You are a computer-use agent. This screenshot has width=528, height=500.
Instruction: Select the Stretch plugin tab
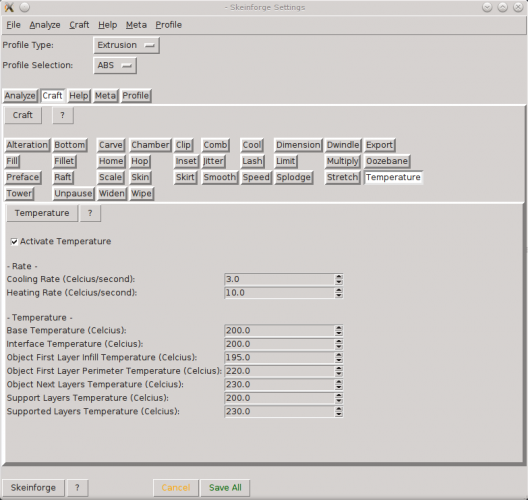343,177
